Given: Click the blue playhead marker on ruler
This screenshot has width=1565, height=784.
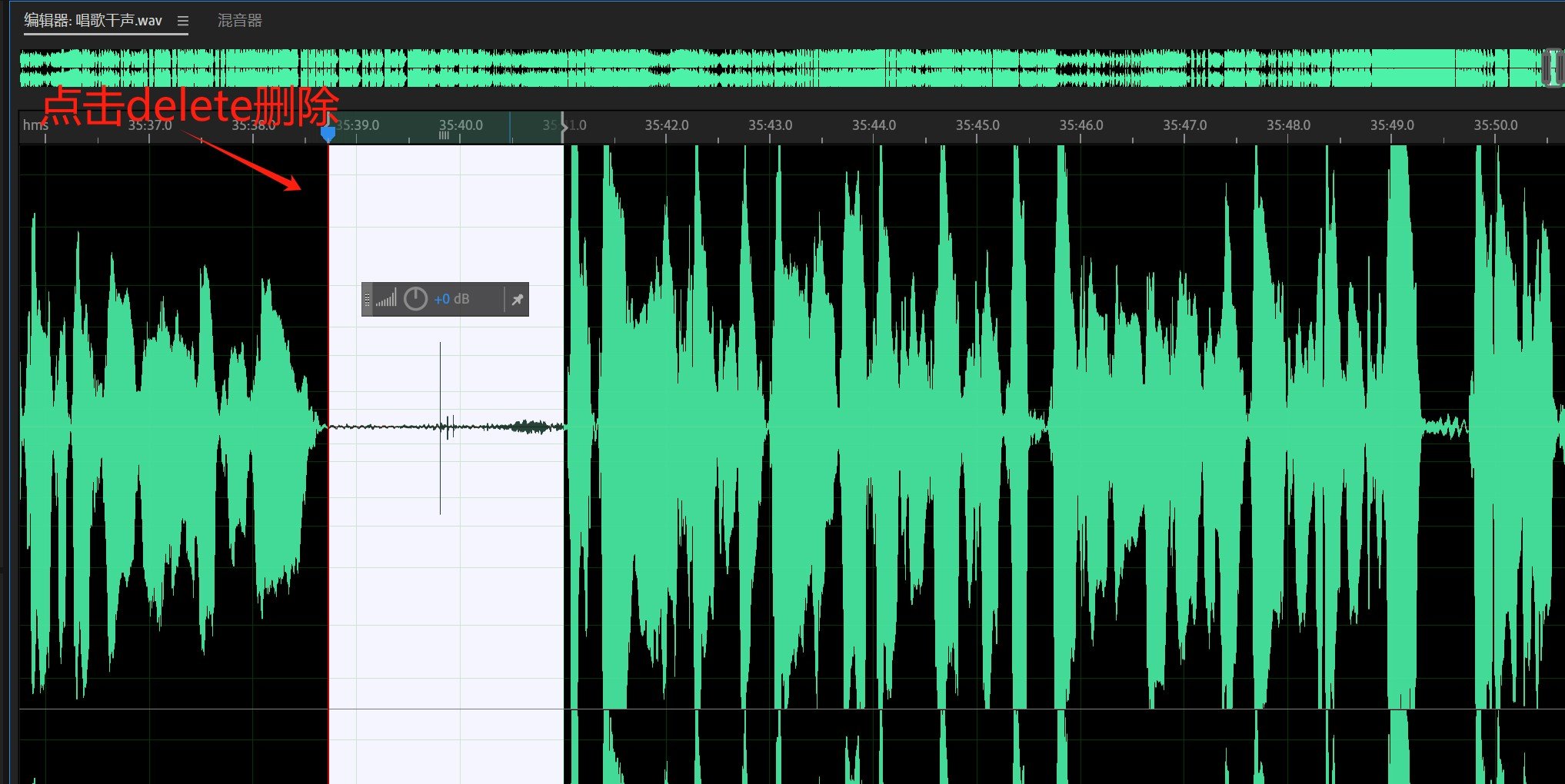Looking at the screenshot, I should (328, 134).
